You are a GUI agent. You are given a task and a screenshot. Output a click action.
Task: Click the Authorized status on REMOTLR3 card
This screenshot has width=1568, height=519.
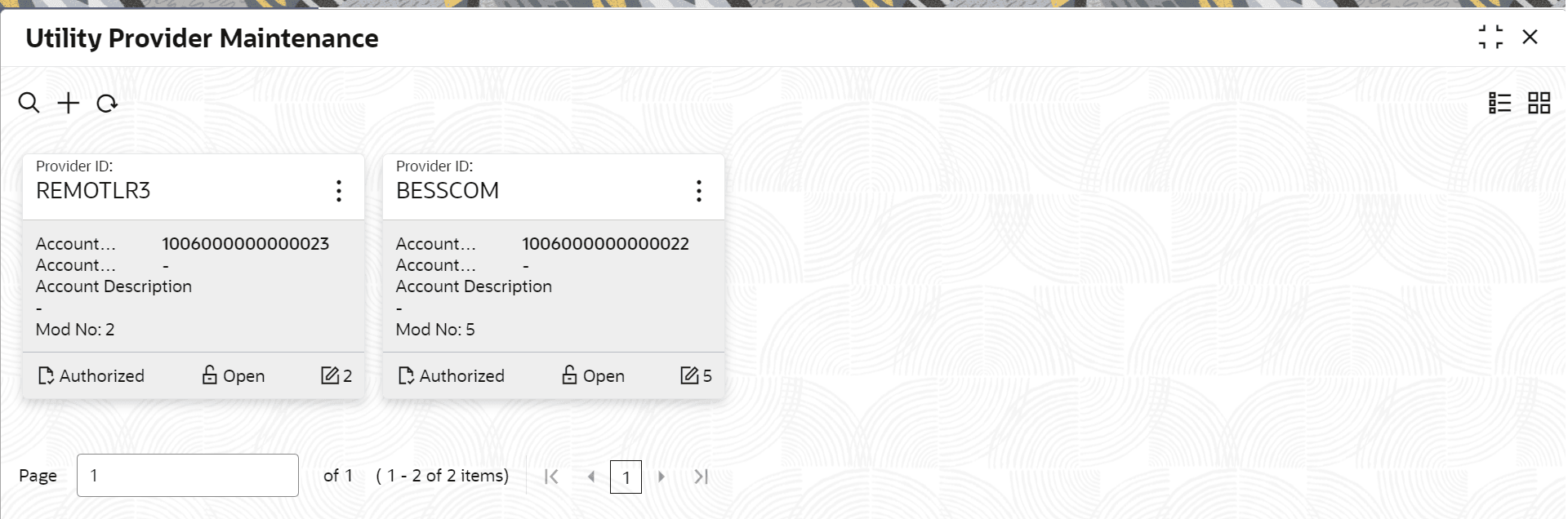pyautogui.click(x=91, y=375)
